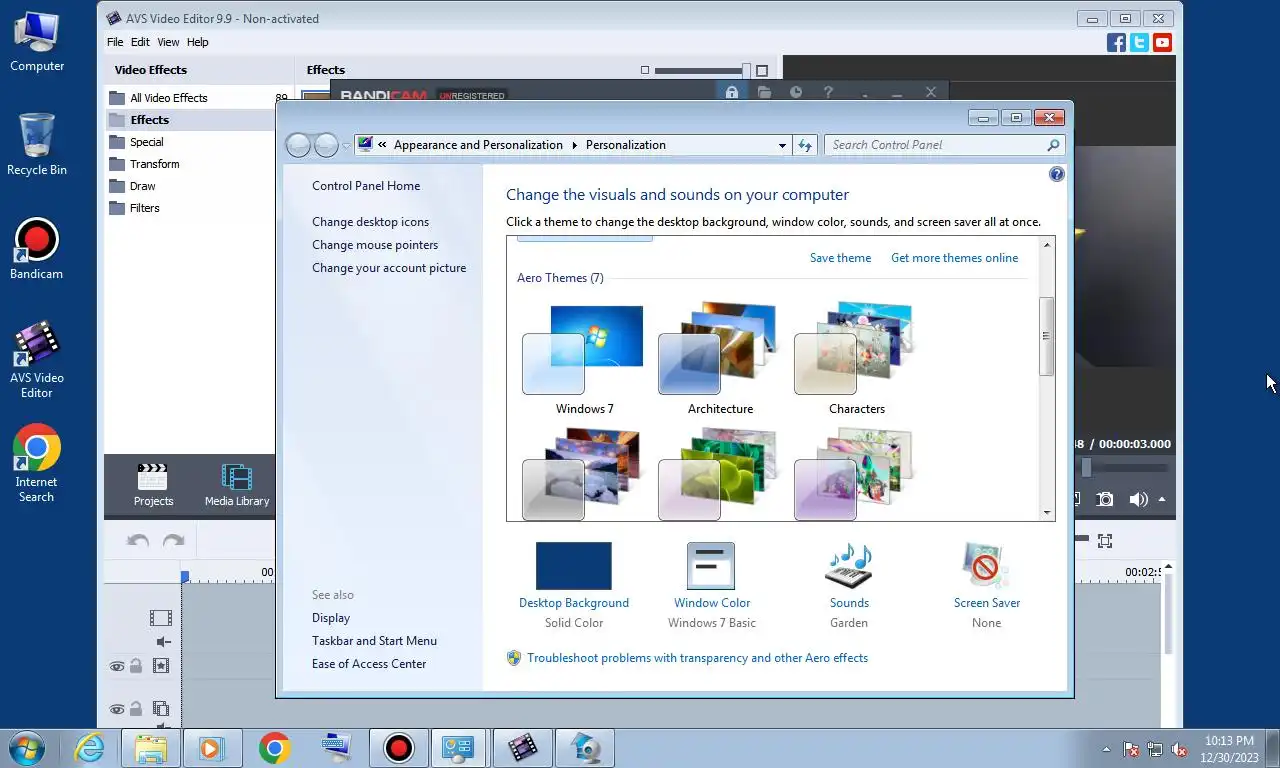Viewport: 1280px width, 768px height.
Task: Click the Undo arrow in AVS timeline toolbar
Action: pos(138,541)
